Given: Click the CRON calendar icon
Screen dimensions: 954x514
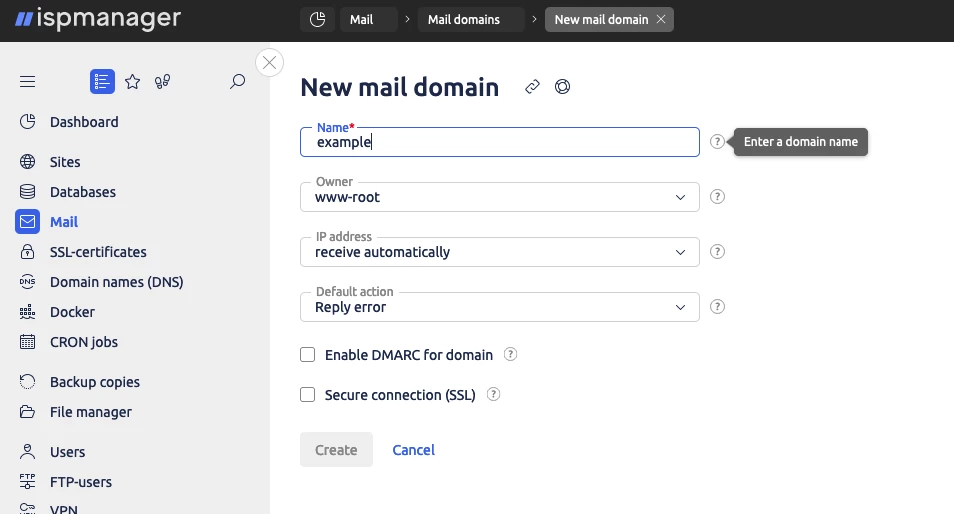Looking at the screenshot, I should coord(27,342).
